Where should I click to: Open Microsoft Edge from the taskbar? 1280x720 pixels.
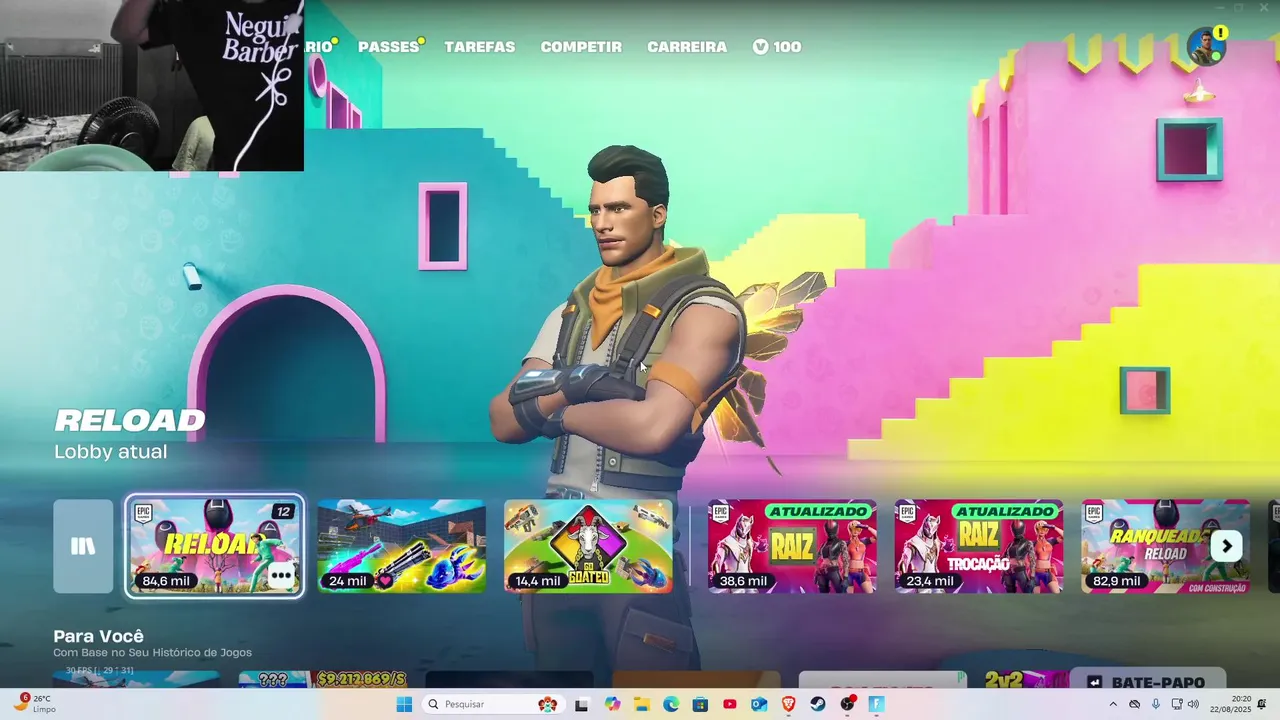coord(671,704)
